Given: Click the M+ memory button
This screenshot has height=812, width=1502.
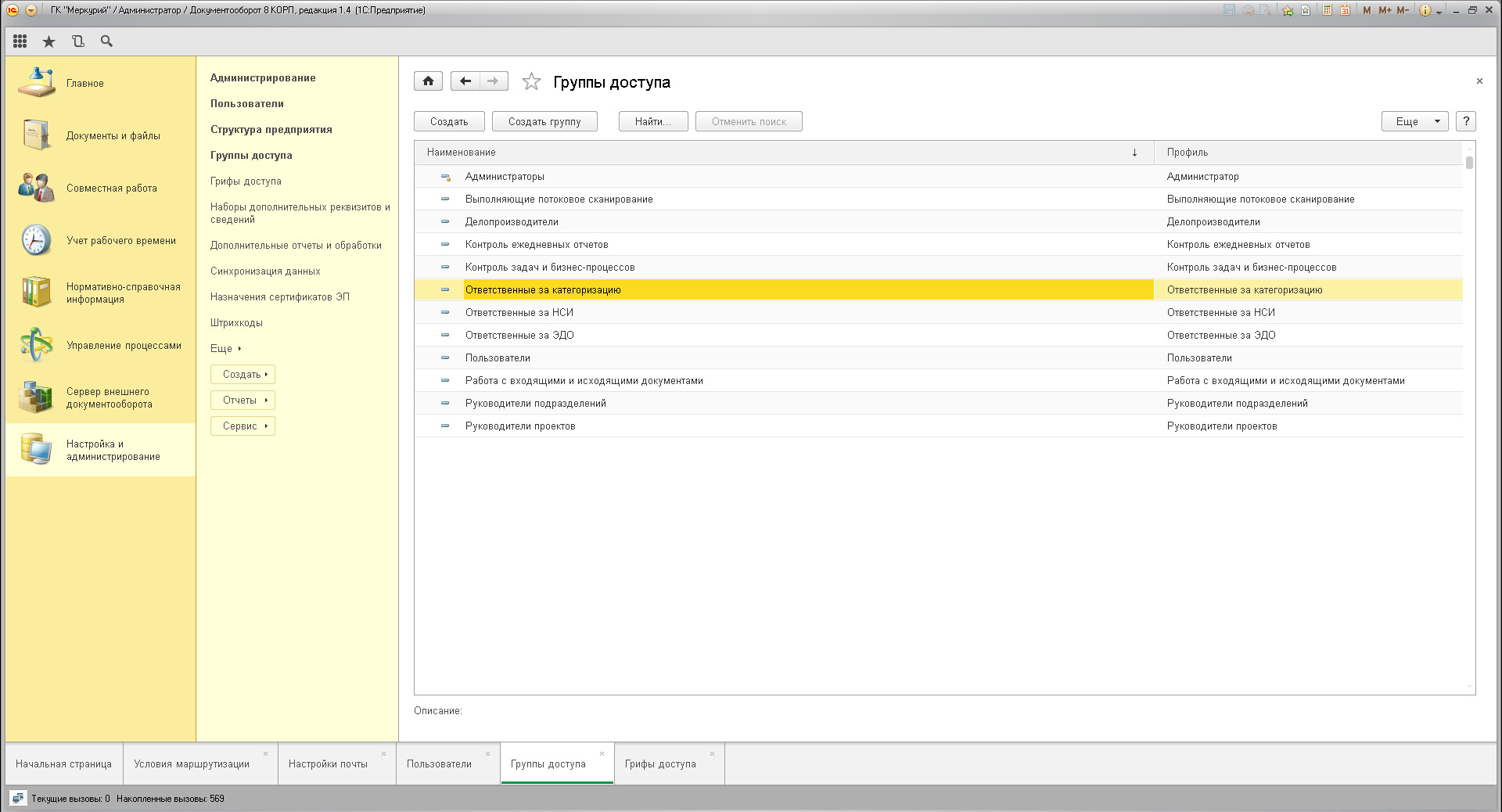Looking at the screenshot, I should [x=1385, y=10].
